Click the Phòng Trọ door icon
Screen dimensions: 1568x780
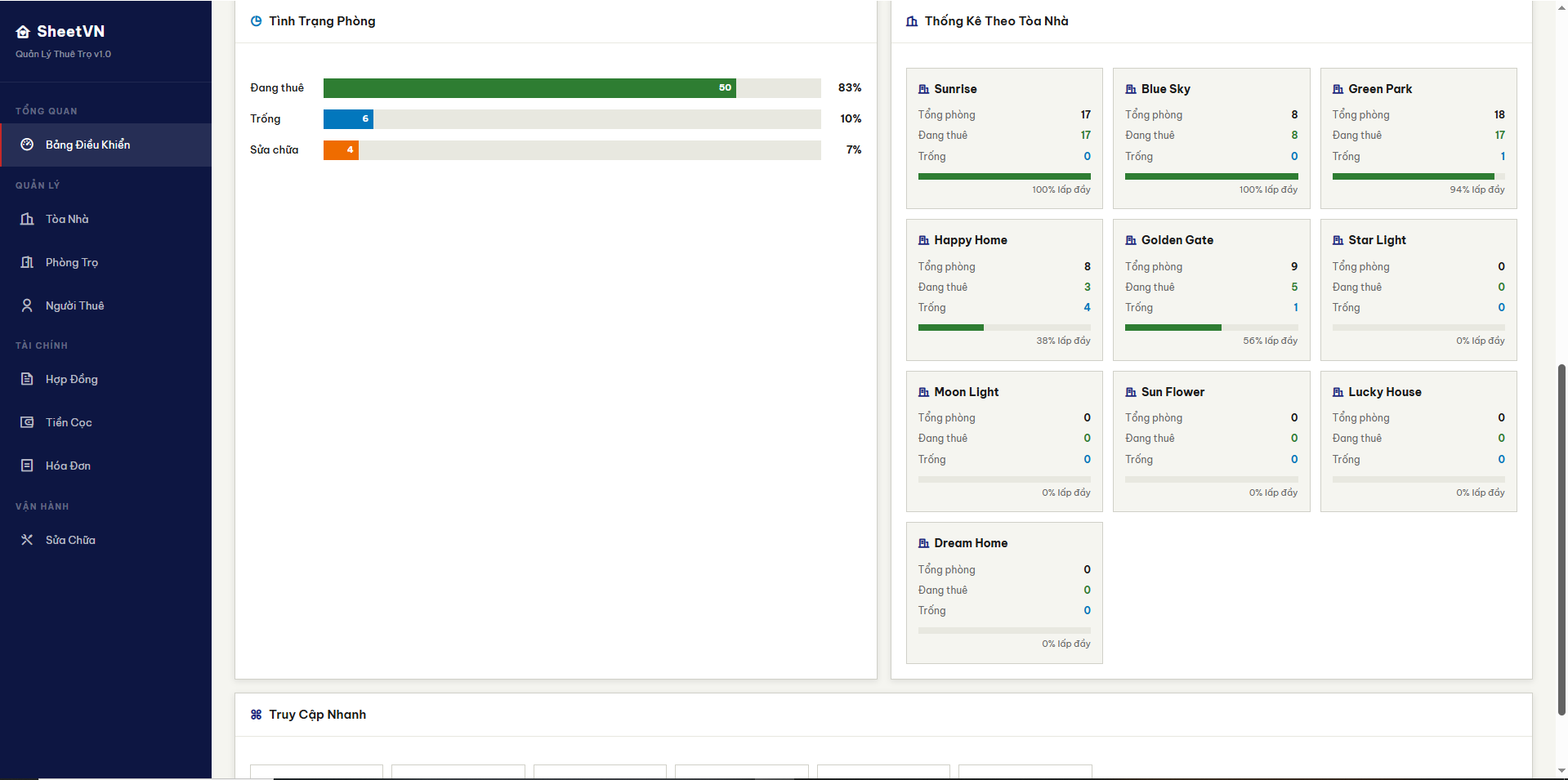[27, 262]
